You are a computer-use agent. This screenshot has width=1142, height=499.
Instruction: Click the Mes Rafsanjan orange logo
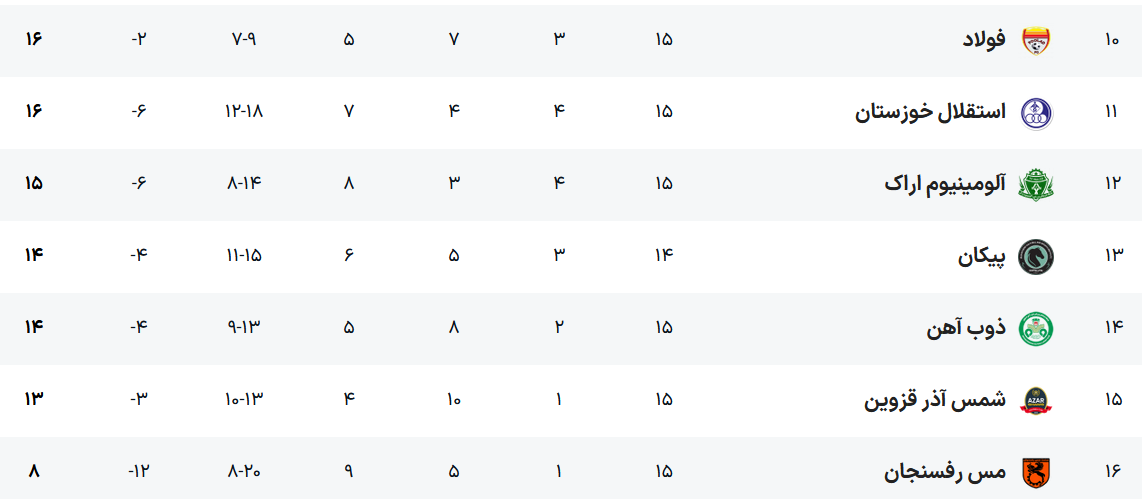[1036, 472]
